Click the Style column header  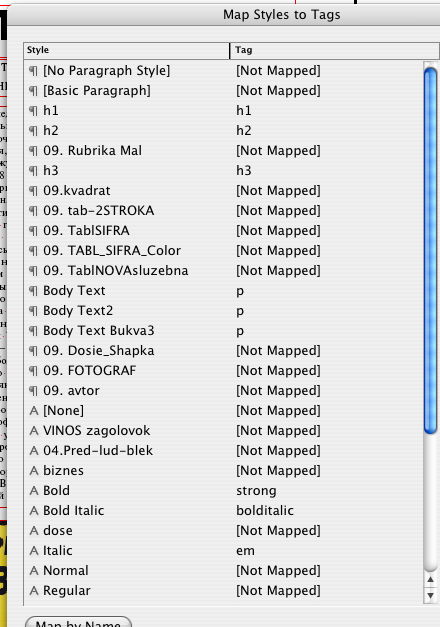click(x=126, y=50)
